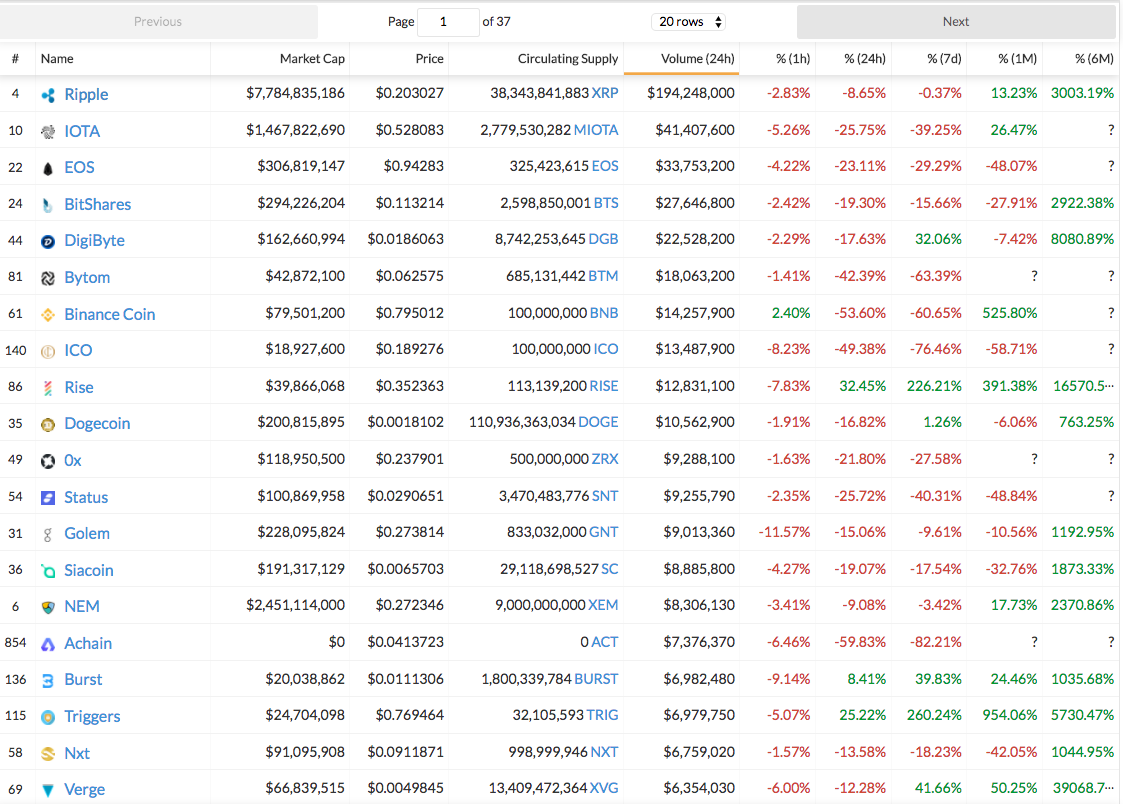
Task: Select the $0.528083 price cell
Action: pos(410,130)
